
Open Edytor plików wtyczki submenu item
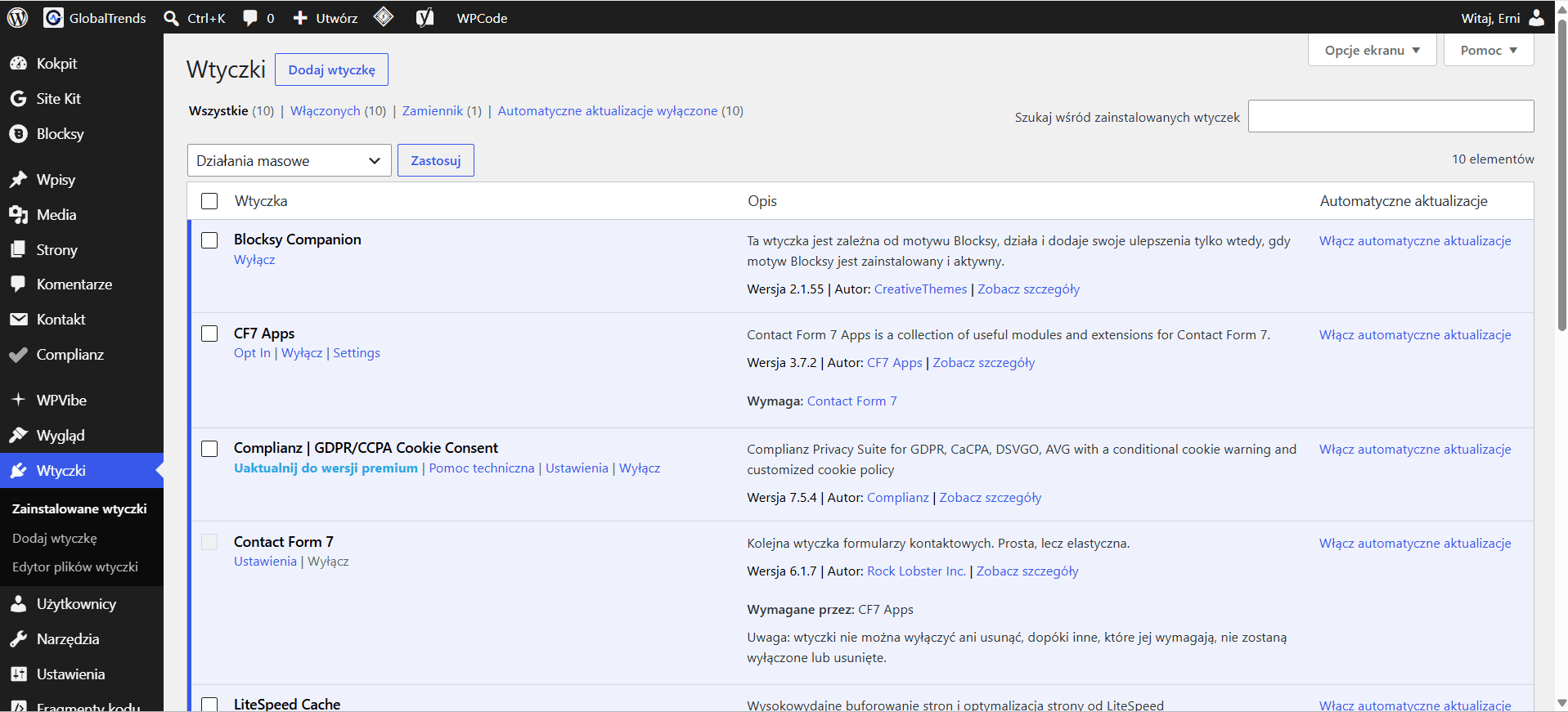click(x=75, y=566)
